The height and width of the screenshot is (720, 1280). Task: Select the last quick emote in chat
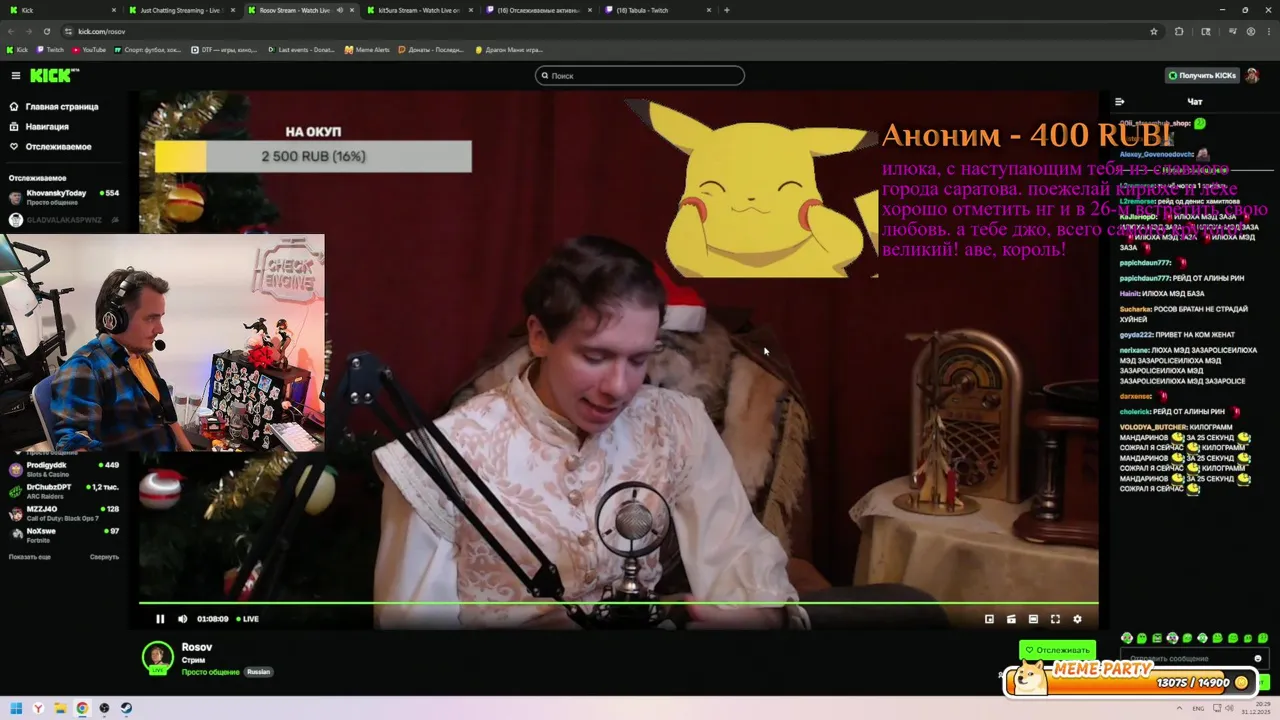coord(1263,638)
